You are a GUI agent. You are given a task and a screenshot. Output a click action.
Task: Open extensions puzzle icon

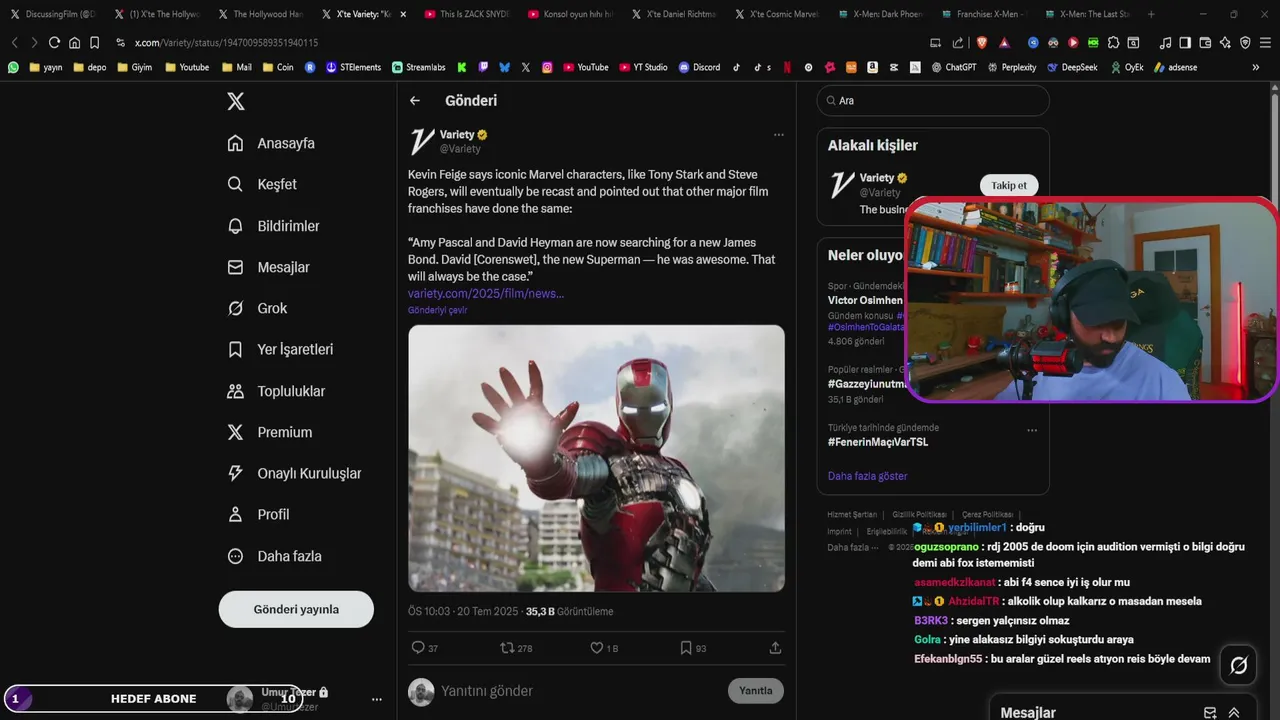point(1113,43)
